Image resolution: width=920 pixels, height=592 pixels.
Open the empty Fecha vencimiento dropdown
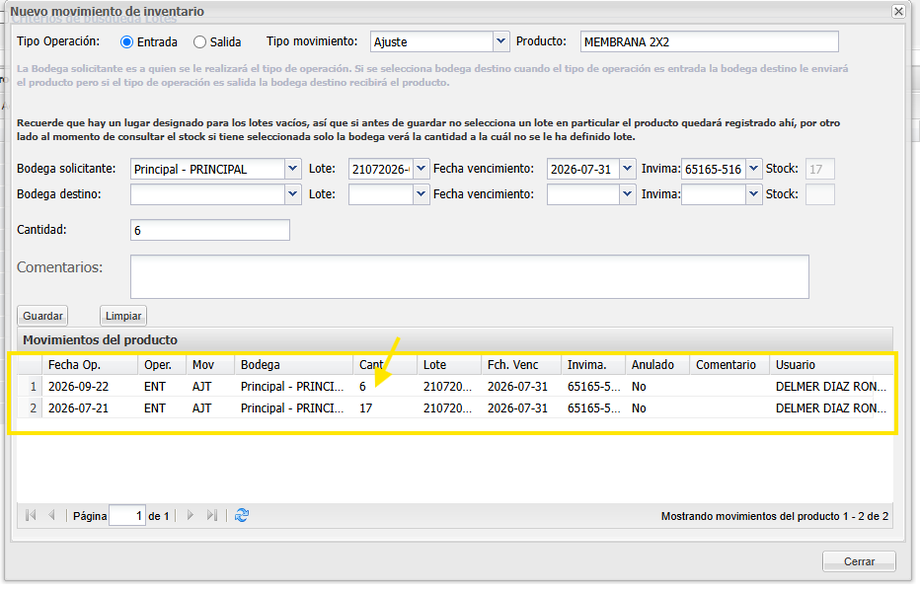coord(627,194)
